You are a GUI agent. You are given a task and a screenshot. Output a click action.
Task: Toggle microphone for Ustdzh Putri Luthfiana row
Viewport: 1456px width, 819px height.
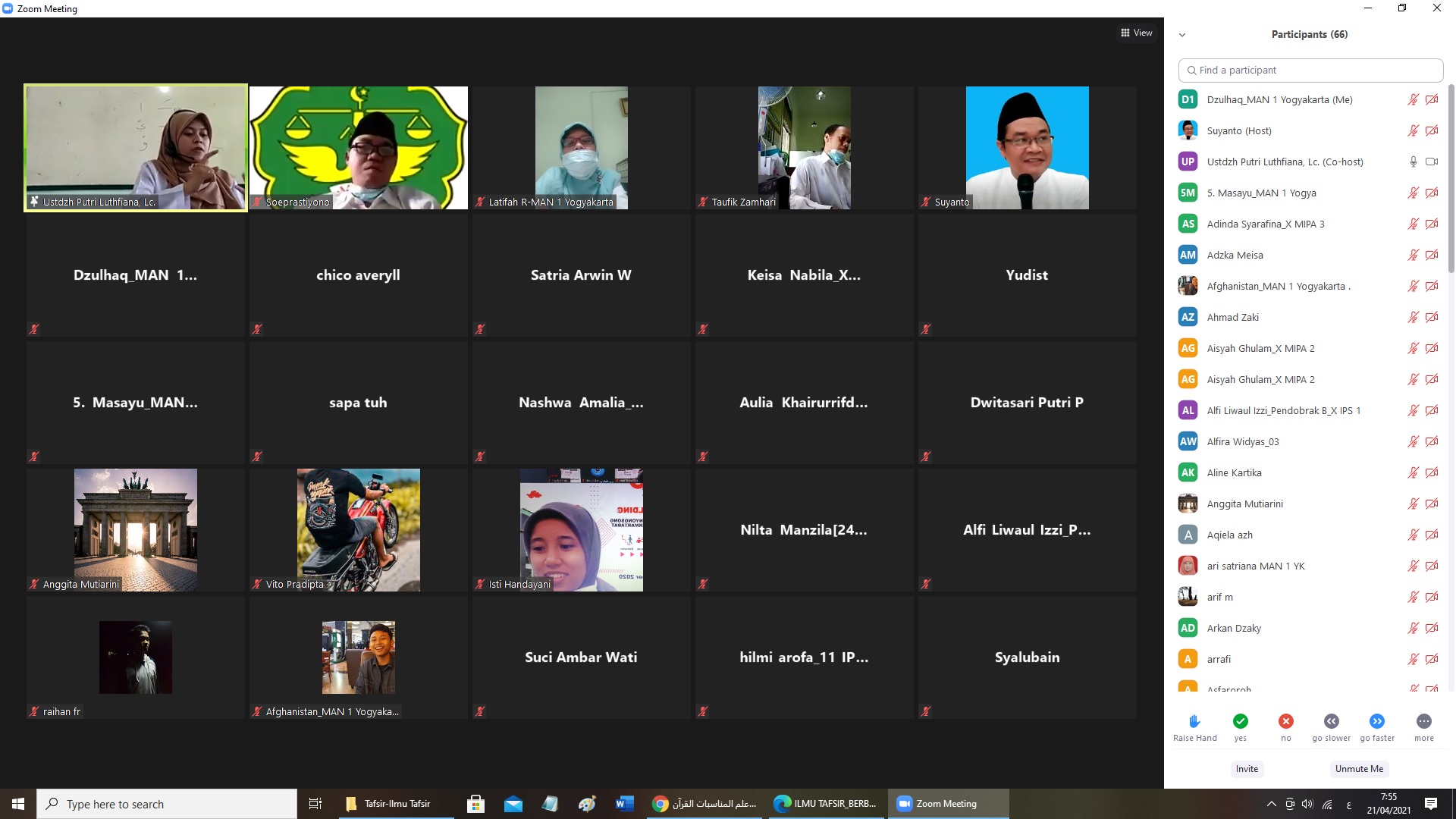pyautogui.click(x=1413, y=162)
